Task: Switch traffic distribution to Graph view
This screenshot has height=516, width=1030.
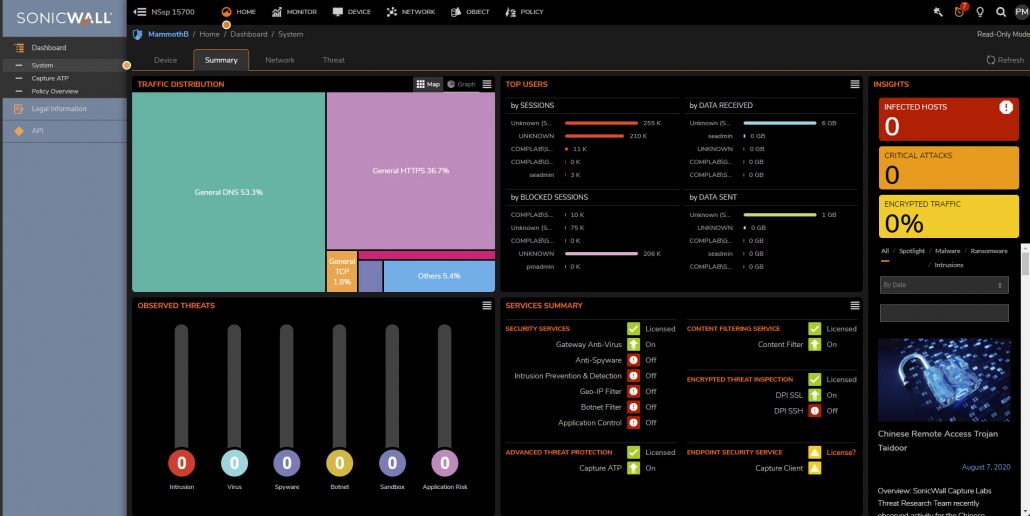Action: pos(461,84)
